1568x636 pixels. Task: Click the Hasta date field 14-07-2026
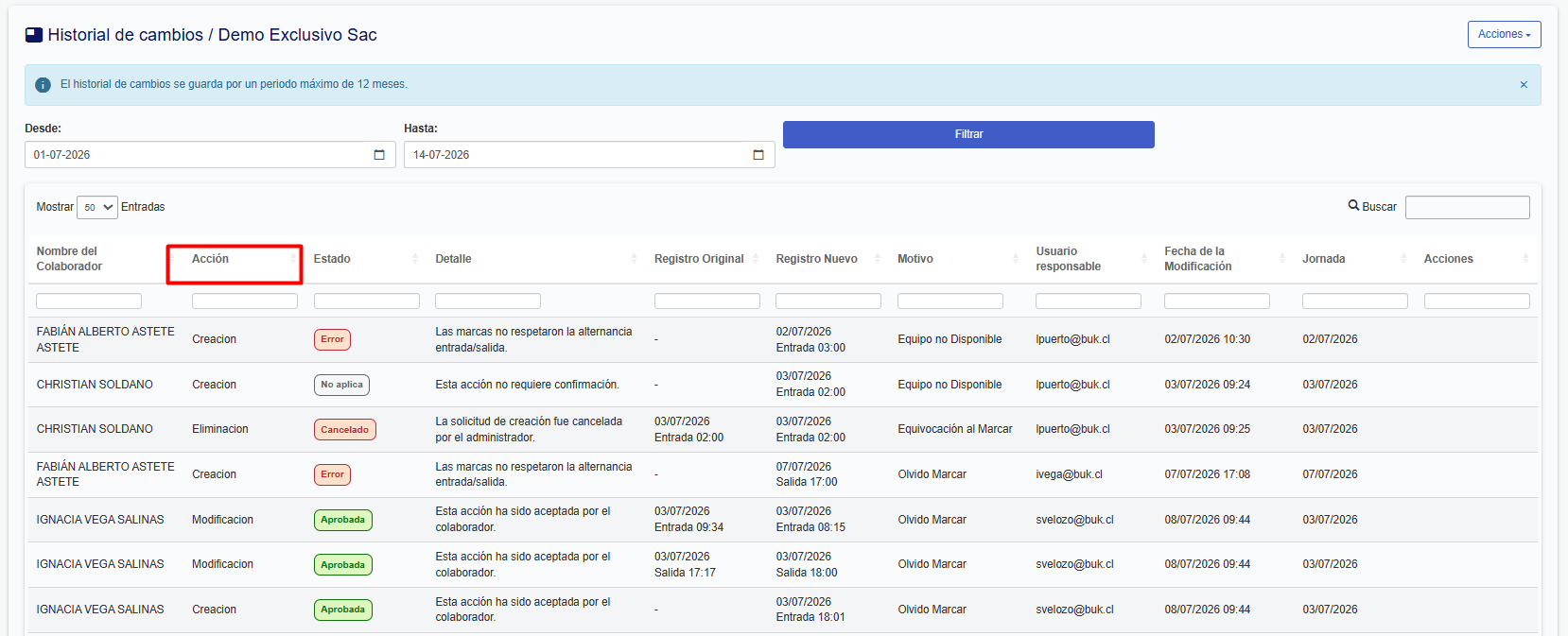[589, 155]
